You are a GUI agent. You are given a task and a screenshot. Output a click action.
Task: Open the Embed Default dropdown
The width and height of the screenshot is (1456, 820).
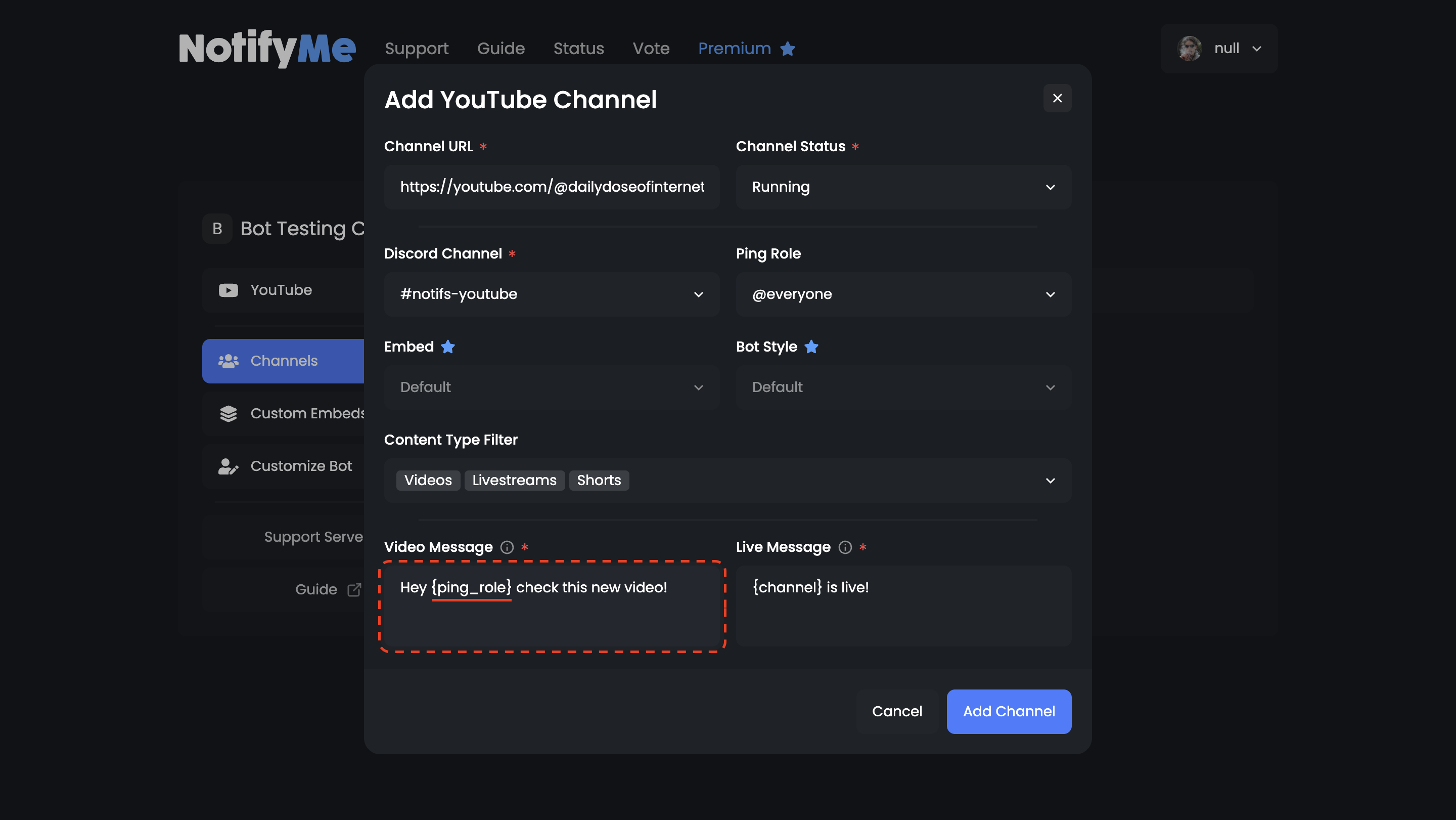pos(551,387)
